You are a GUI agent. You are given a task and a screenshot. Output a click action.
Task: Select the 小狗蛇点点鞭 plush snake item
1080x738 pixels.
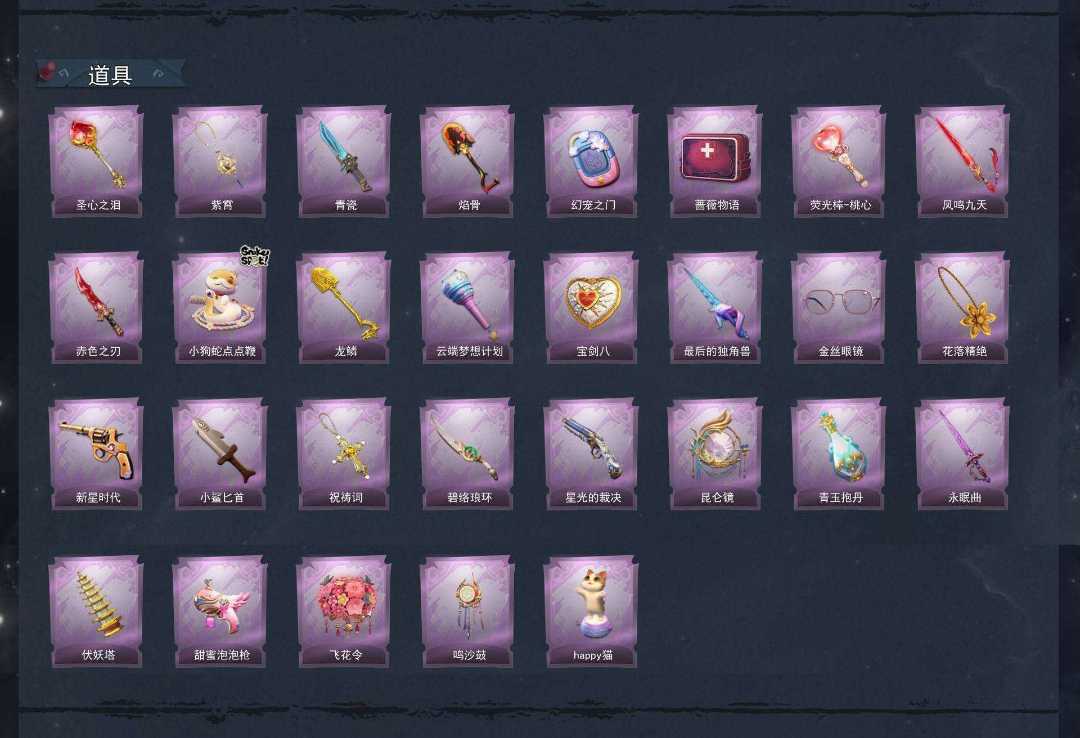click(220, 307)
